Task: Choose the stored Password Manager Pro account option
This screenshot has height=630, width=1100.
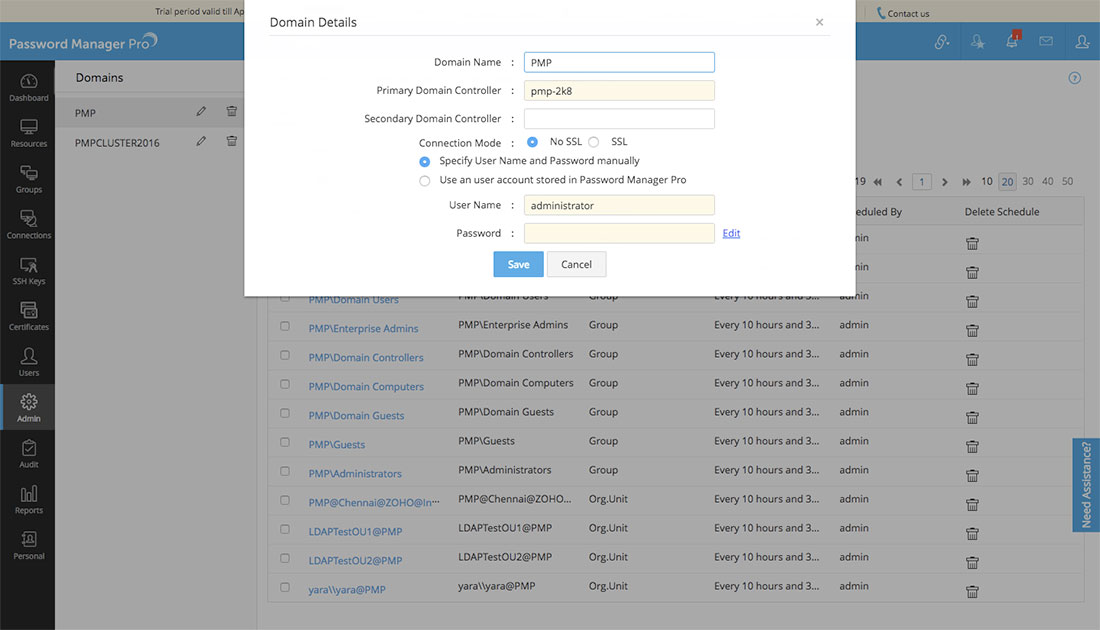Action: pyautogui.click(x=425, y=181)
